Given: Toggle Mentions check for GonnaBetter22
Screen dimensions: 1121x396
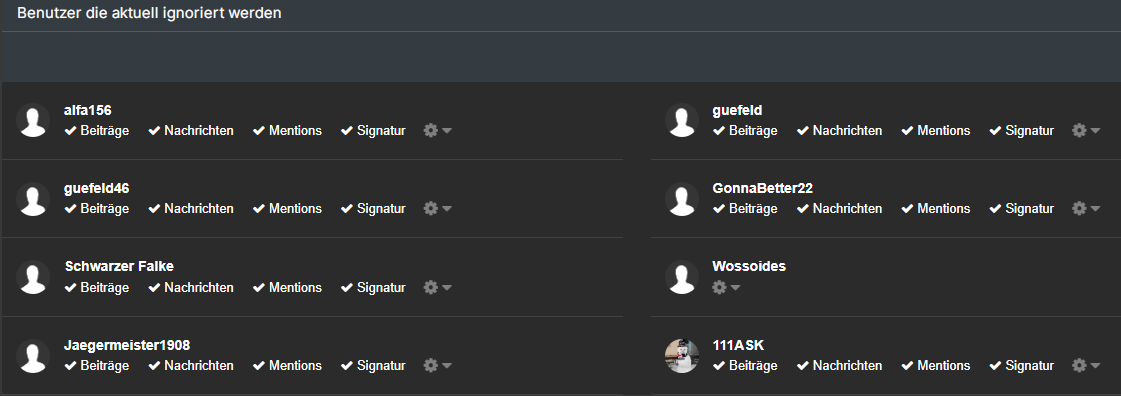Looking at the screenshot, I should 936,209.
